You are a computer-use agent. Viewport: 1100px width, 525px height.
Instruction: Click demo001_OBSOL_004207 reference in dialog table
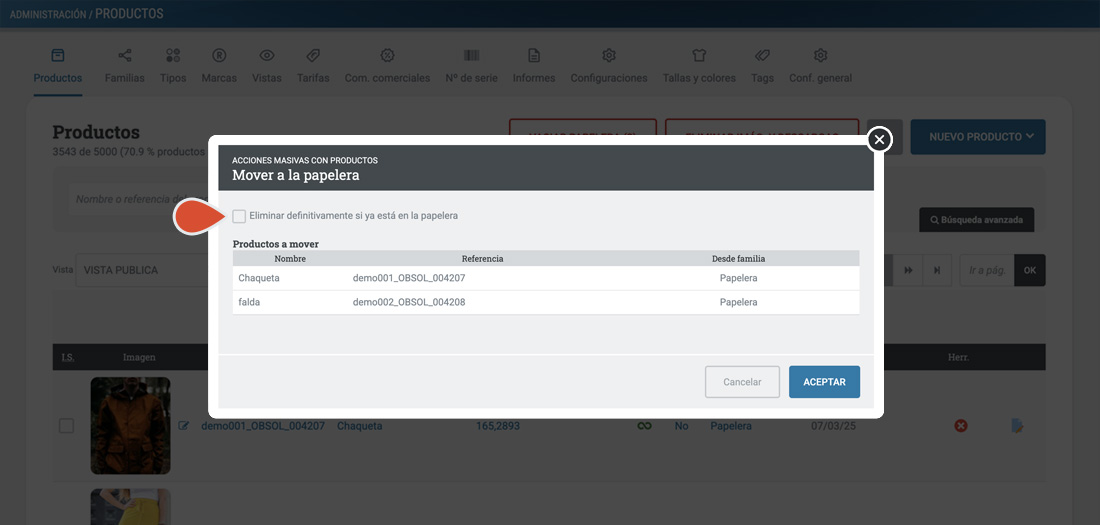[x=409, y=278]
